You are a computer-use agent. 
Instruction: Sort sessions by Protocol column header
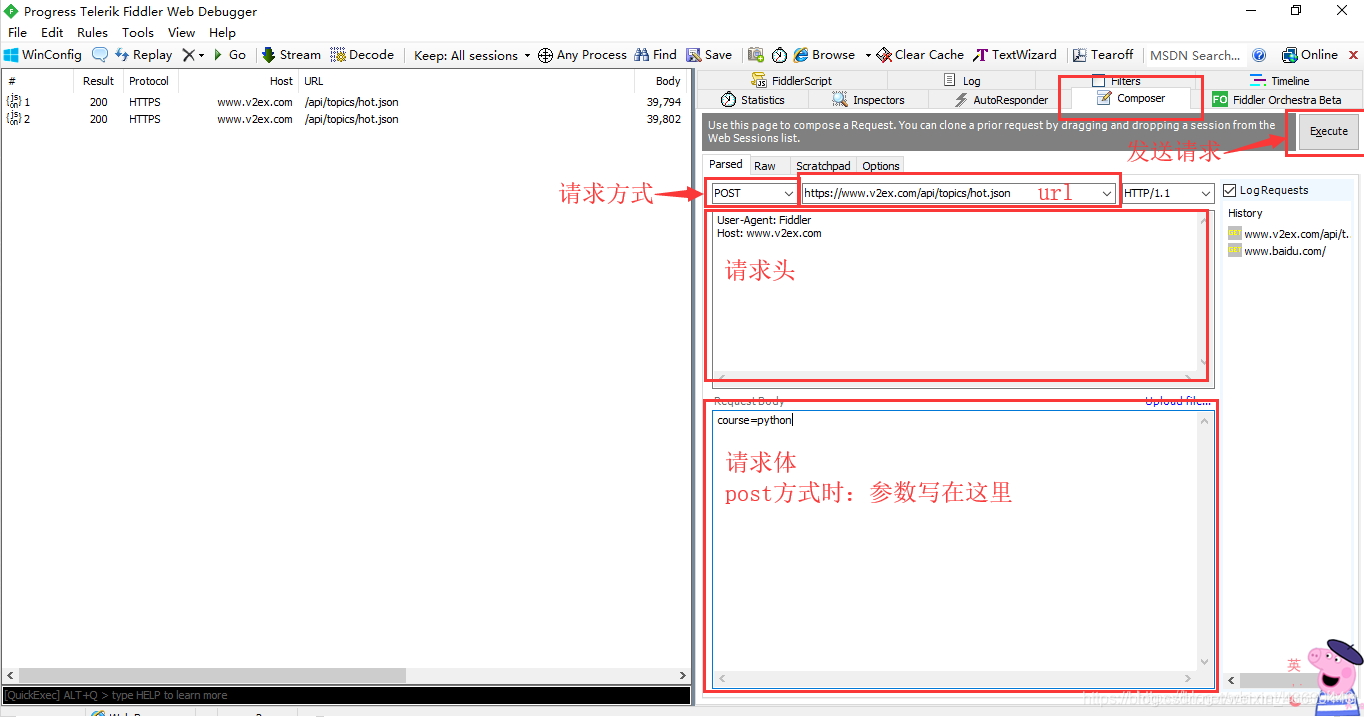[x=149, y=81]
